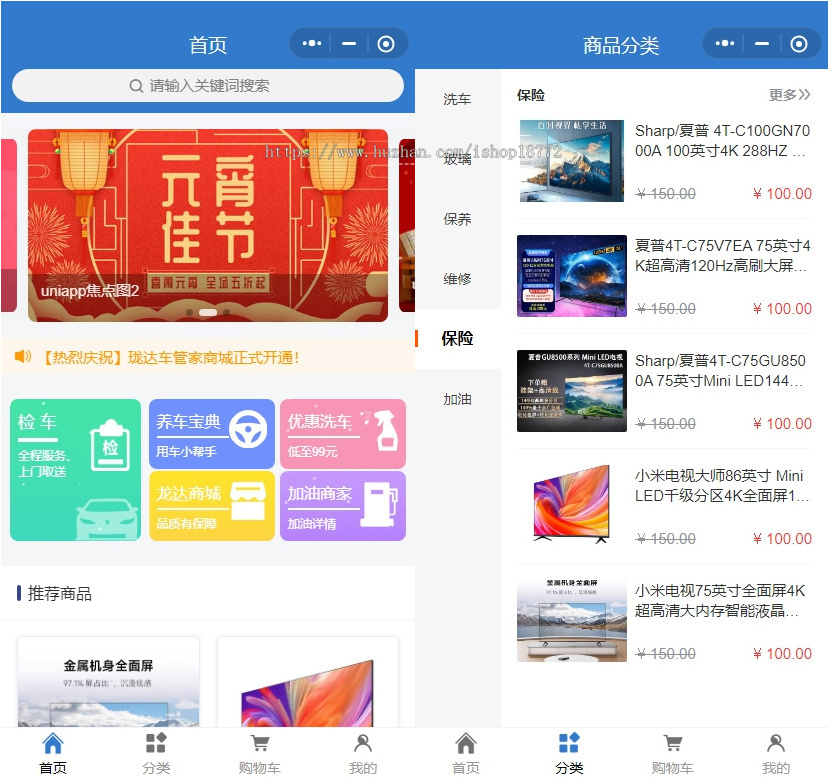Close the mini program via 首页 circle icon

coord(385,43)
